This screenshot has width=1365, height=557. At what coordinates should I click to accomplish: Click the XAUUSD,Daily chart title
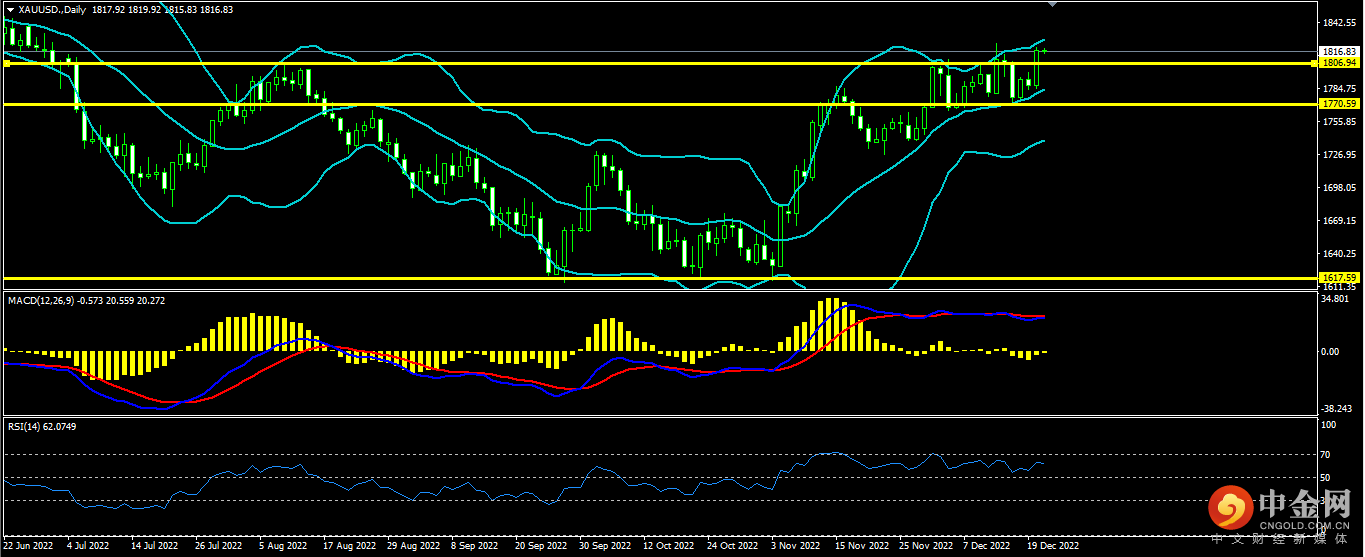[x=53, y=9]
